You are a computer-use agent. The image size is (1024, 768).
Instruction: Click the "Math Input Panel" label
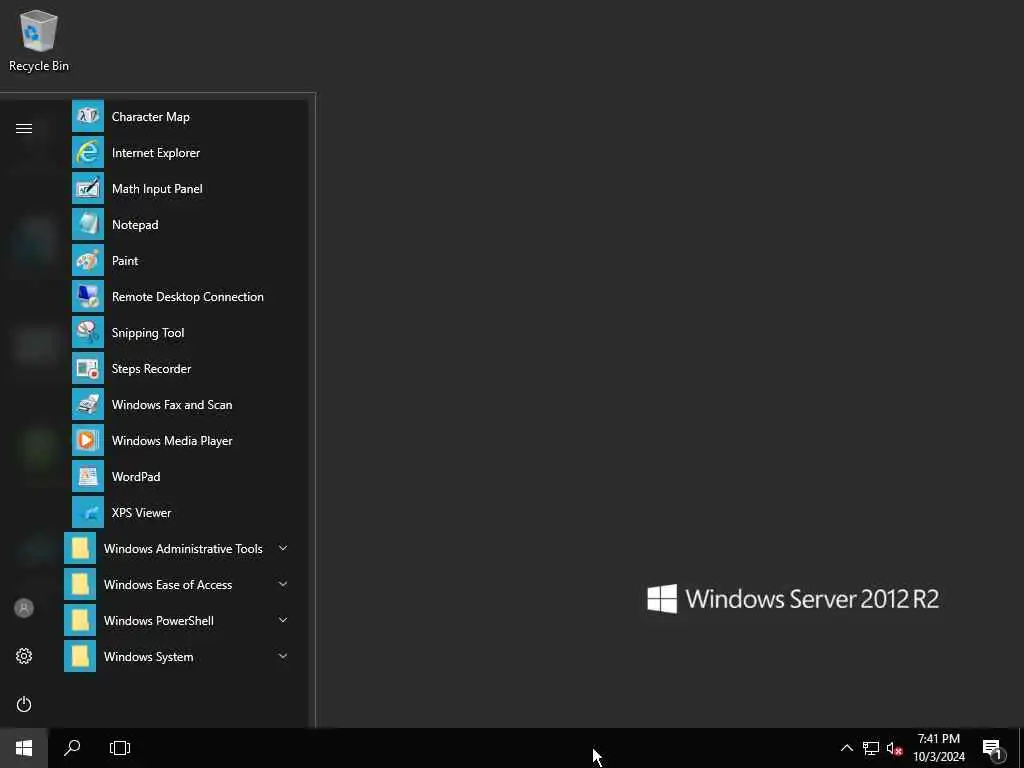pos(157,189)
